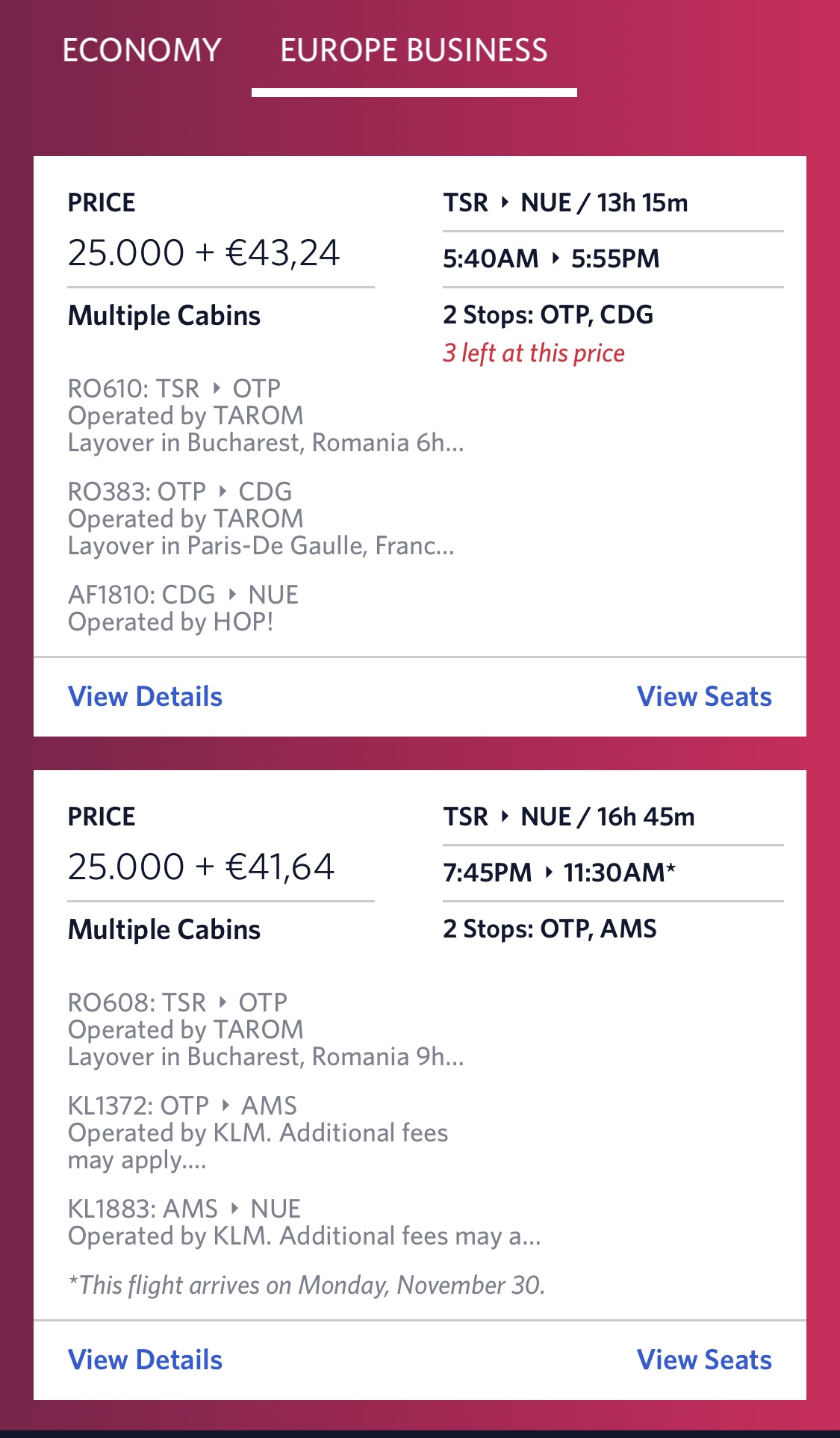
Task: Tap the 25.000 + €41,64 price
Action: 201,867
